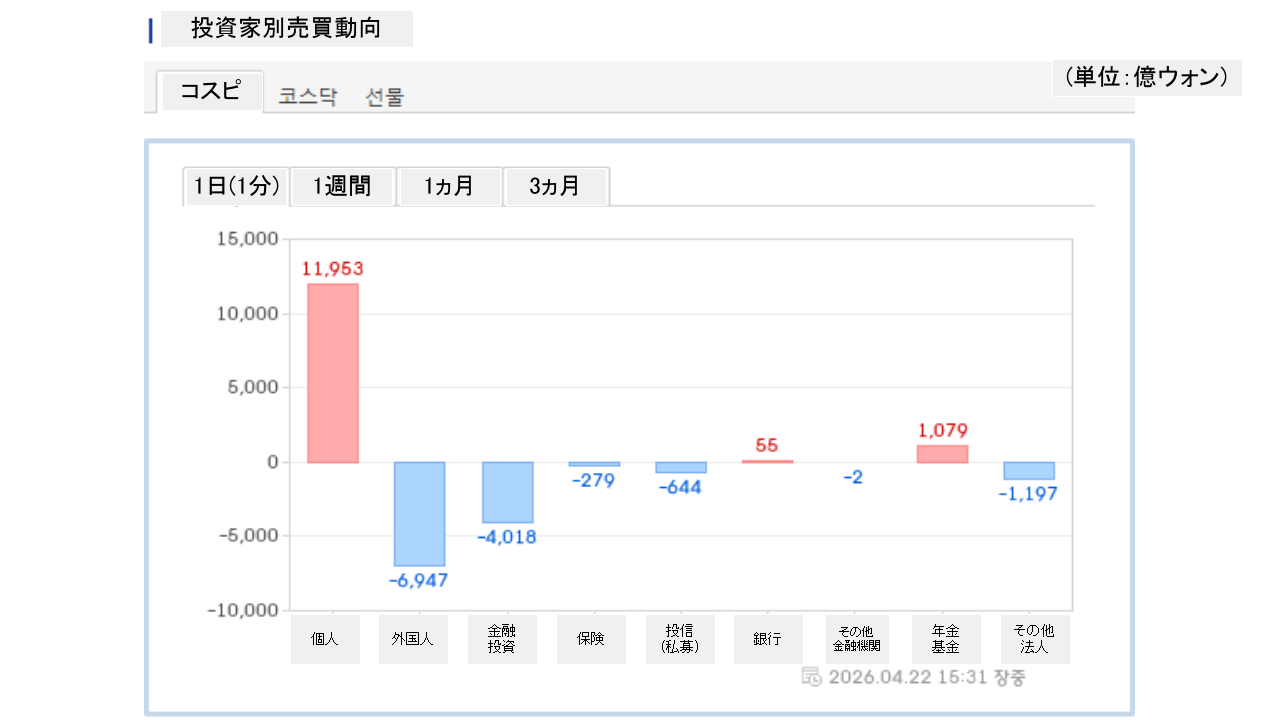
Task: Select the blue 金融投資 bar showing -4,018
Action: pyautogui.click(x=508, y=492)
